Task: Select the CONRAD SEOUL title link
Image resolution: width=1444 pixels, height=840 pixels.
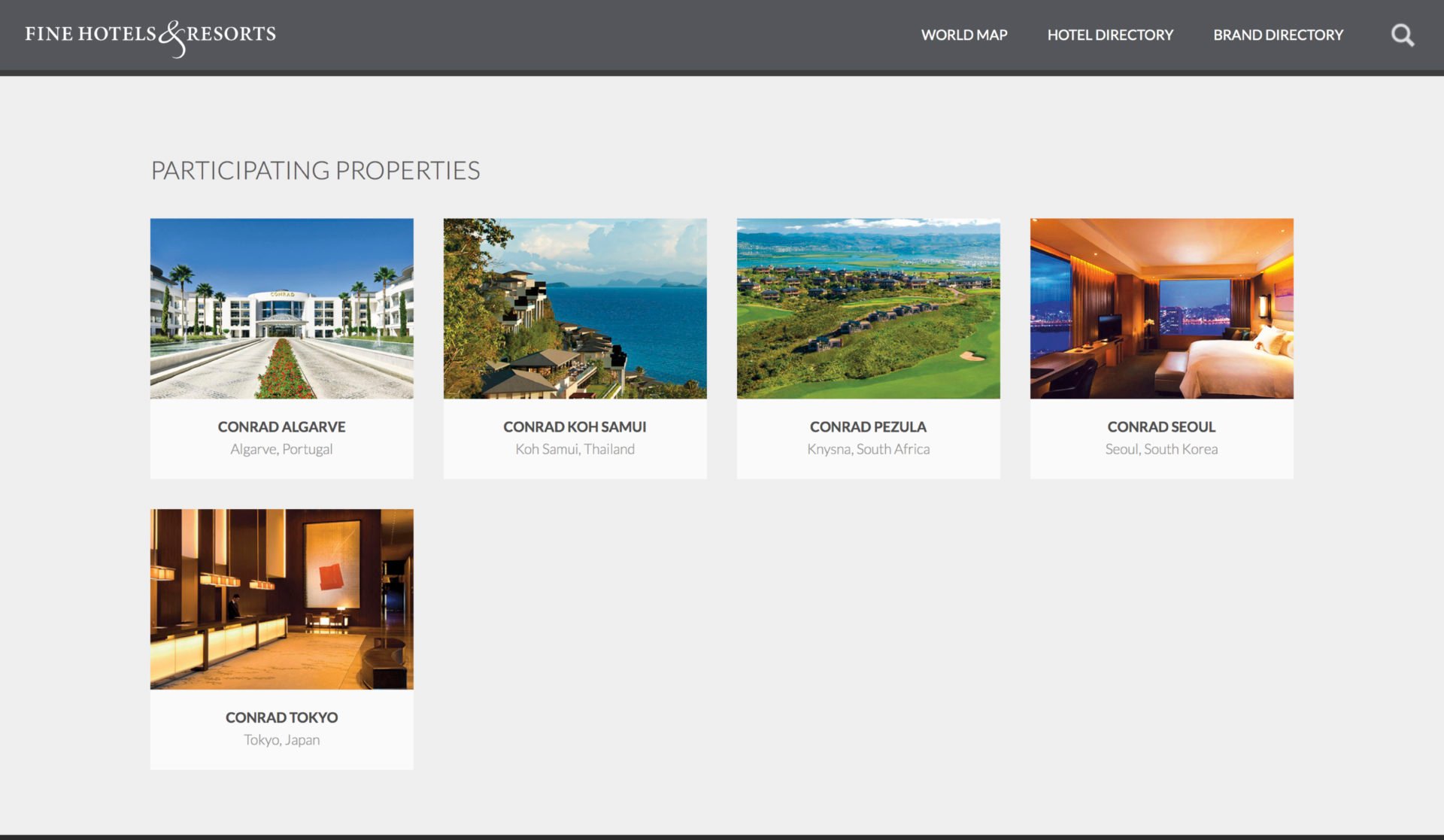Action: (1162, 426)
